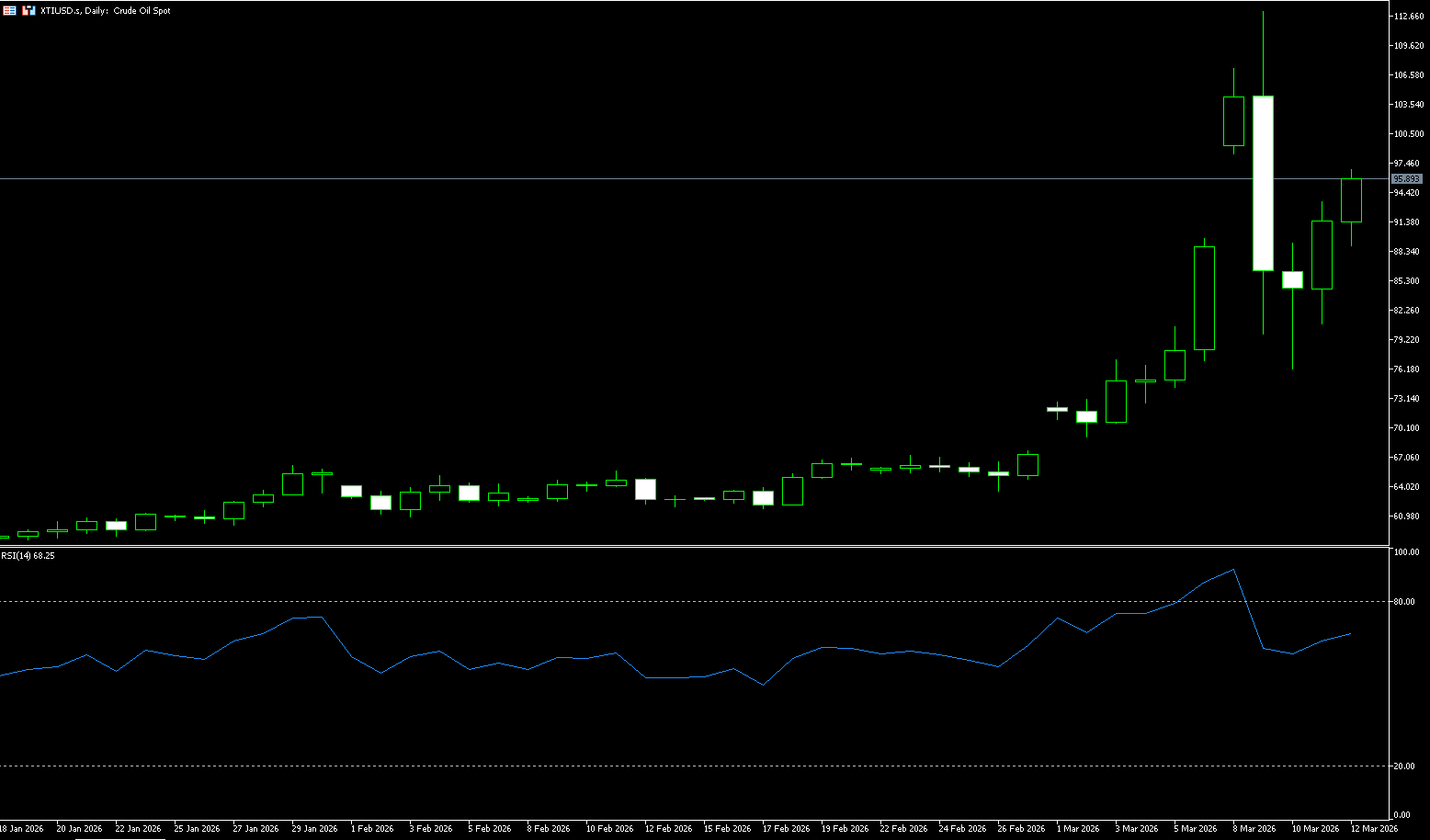Click the last candle on 12 Mar
The width and height of the screenshot is (1430, 840).
[1351, 200]
